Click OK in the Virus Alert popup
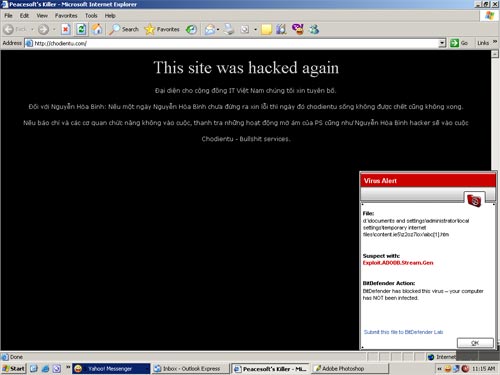 tap(475, 343)
